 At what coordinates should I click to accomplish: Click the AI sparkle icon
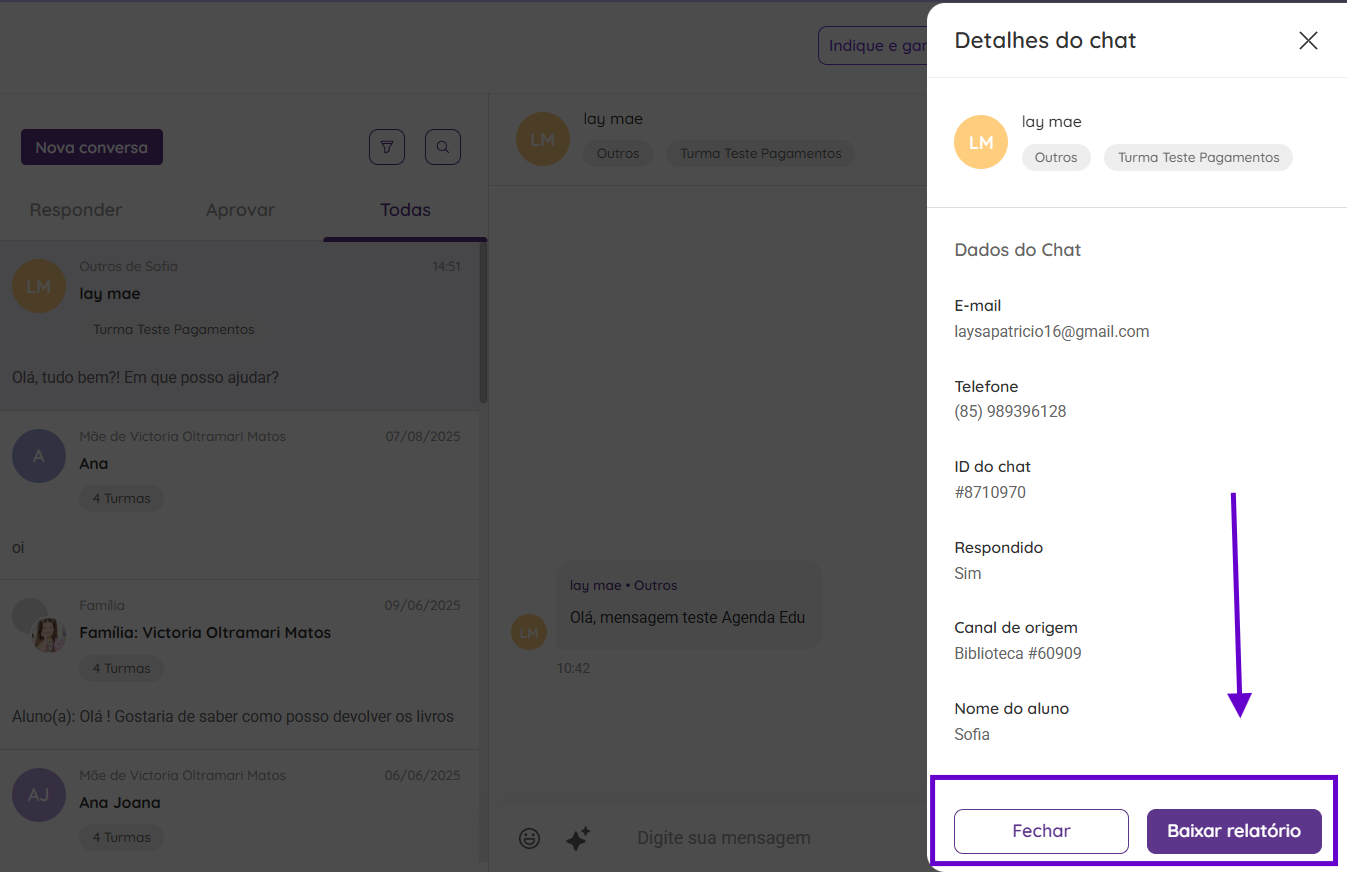[578, 838]
